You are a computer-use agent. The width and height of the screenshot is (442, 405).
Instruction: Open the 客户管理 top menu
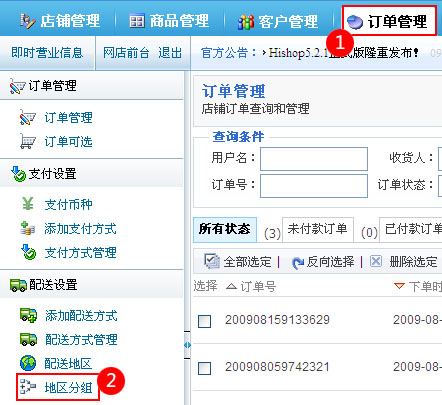(278, 22)
